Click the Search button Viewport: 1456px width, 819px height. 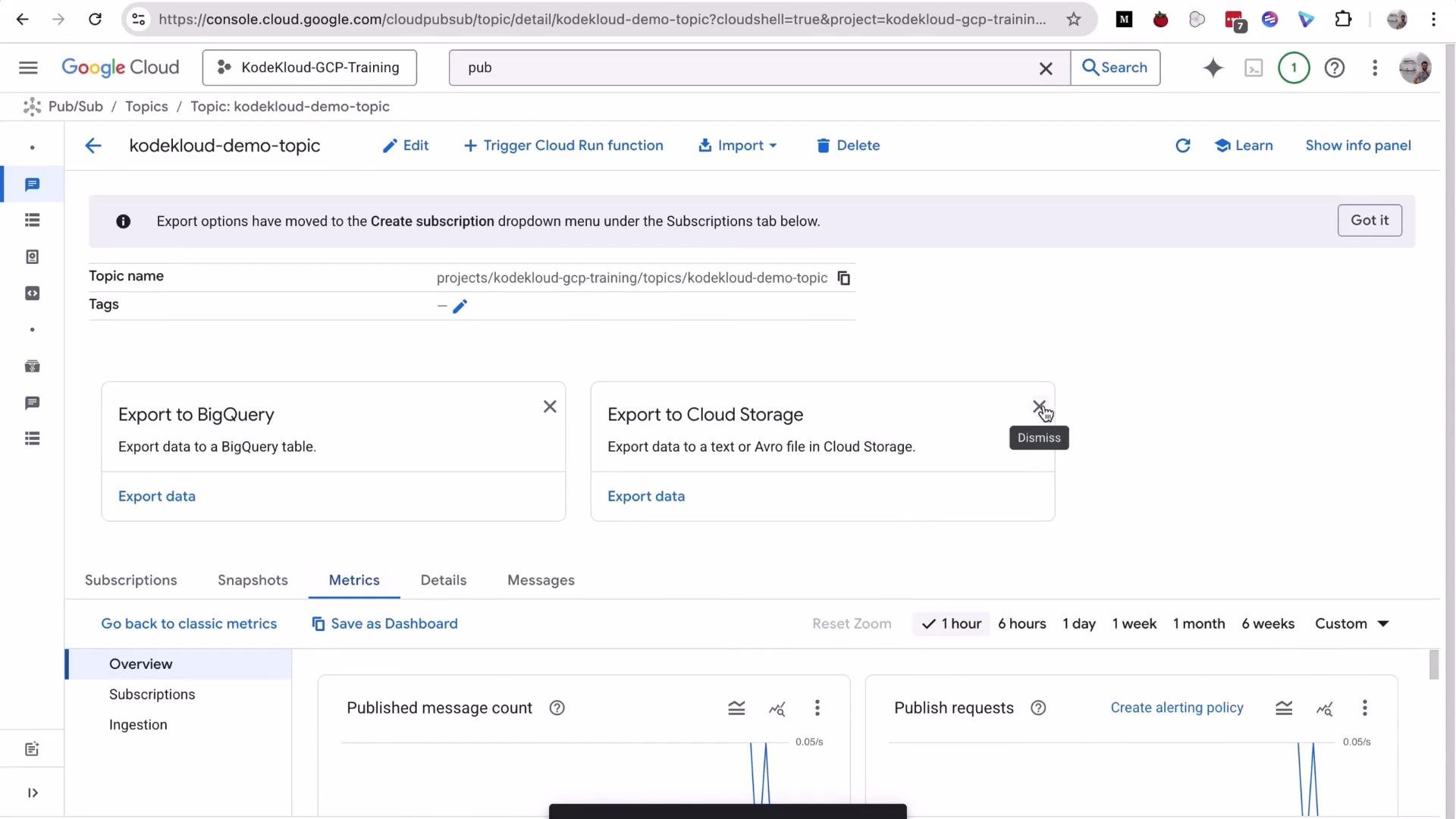(x=1115, y=67)
